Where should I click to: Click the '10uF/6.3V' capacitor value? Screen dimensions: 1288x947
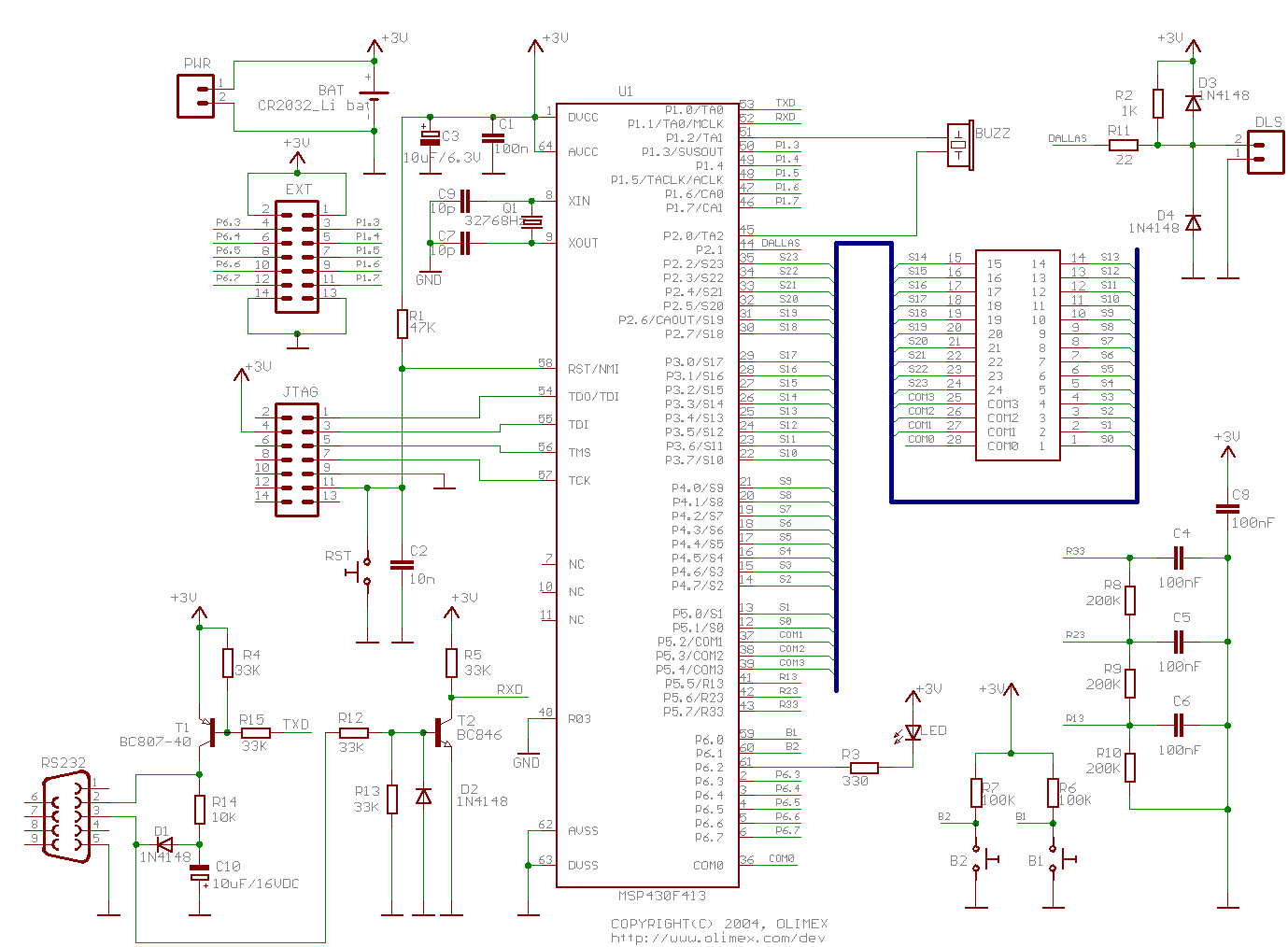pyautogui.click(x=442, y=158)
